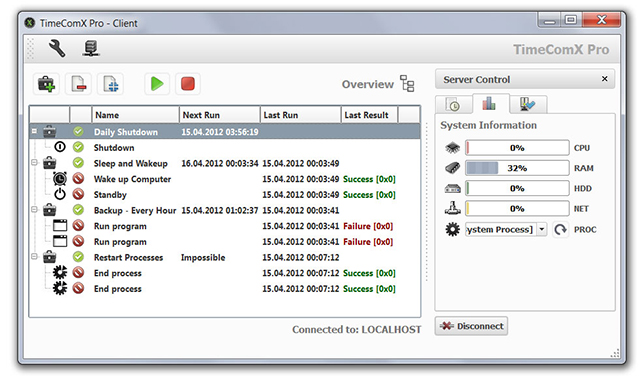
Task: Click the CPU 0% usage bar
Action: (x=517, y=148)
